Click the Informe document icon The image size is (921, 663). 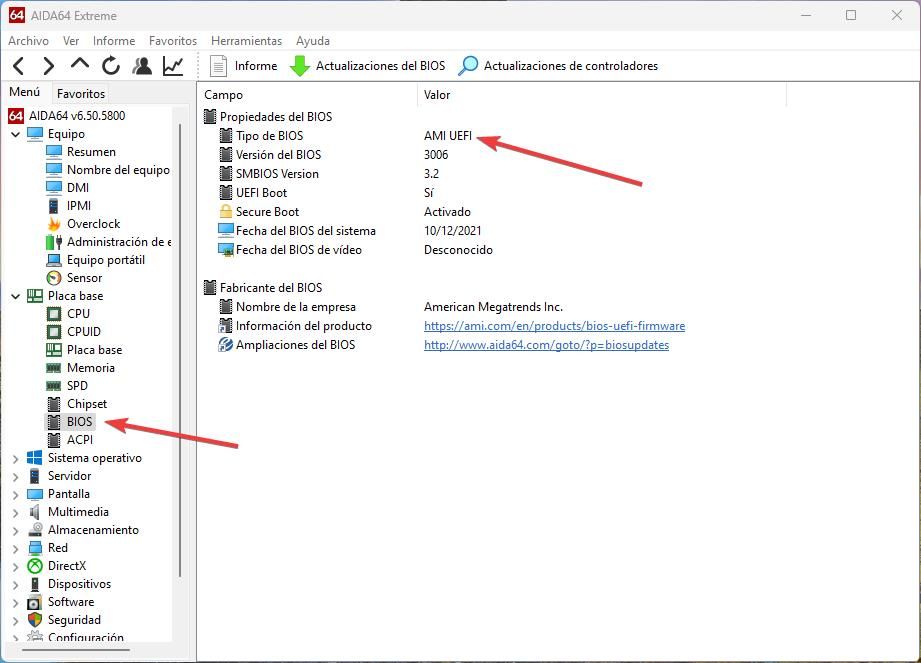(x=219, y=66)
